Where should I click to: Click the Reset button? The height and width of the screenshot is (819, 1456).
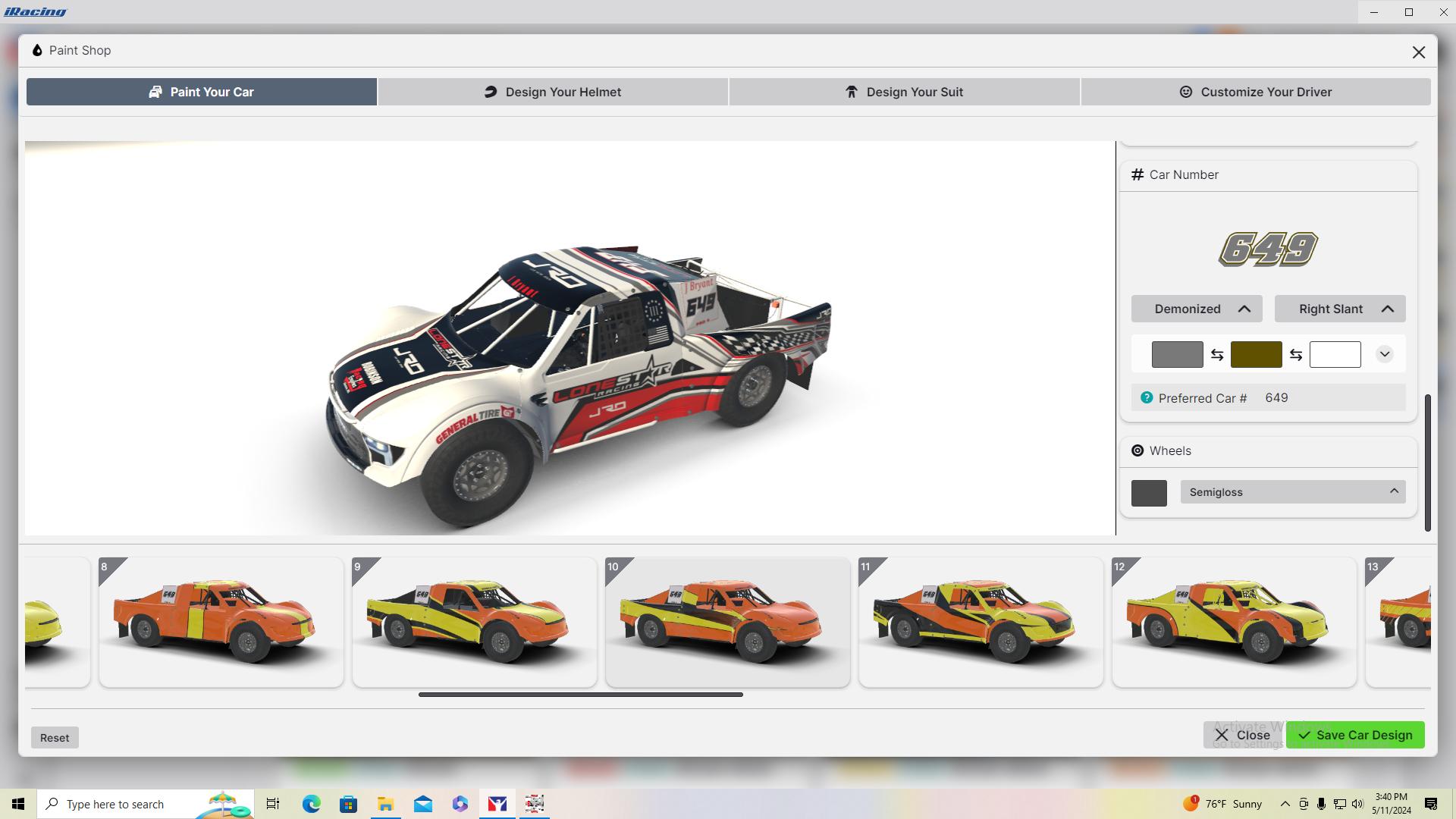tap(54, 736)
